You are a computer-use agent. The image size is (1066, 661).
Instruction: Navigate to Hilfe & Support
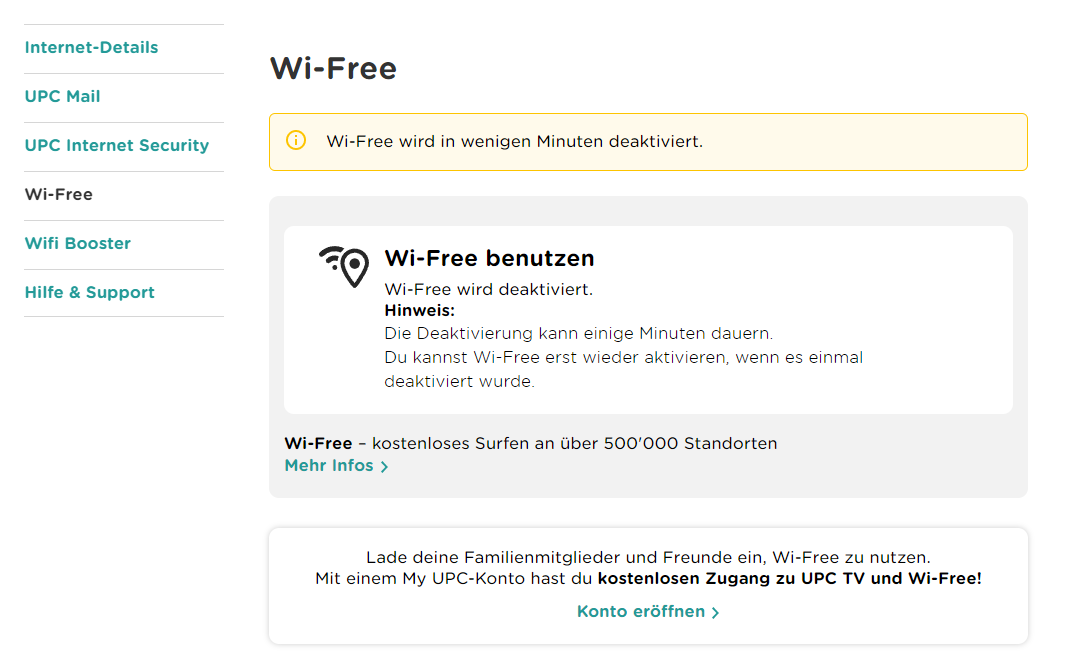click(89, 293)
